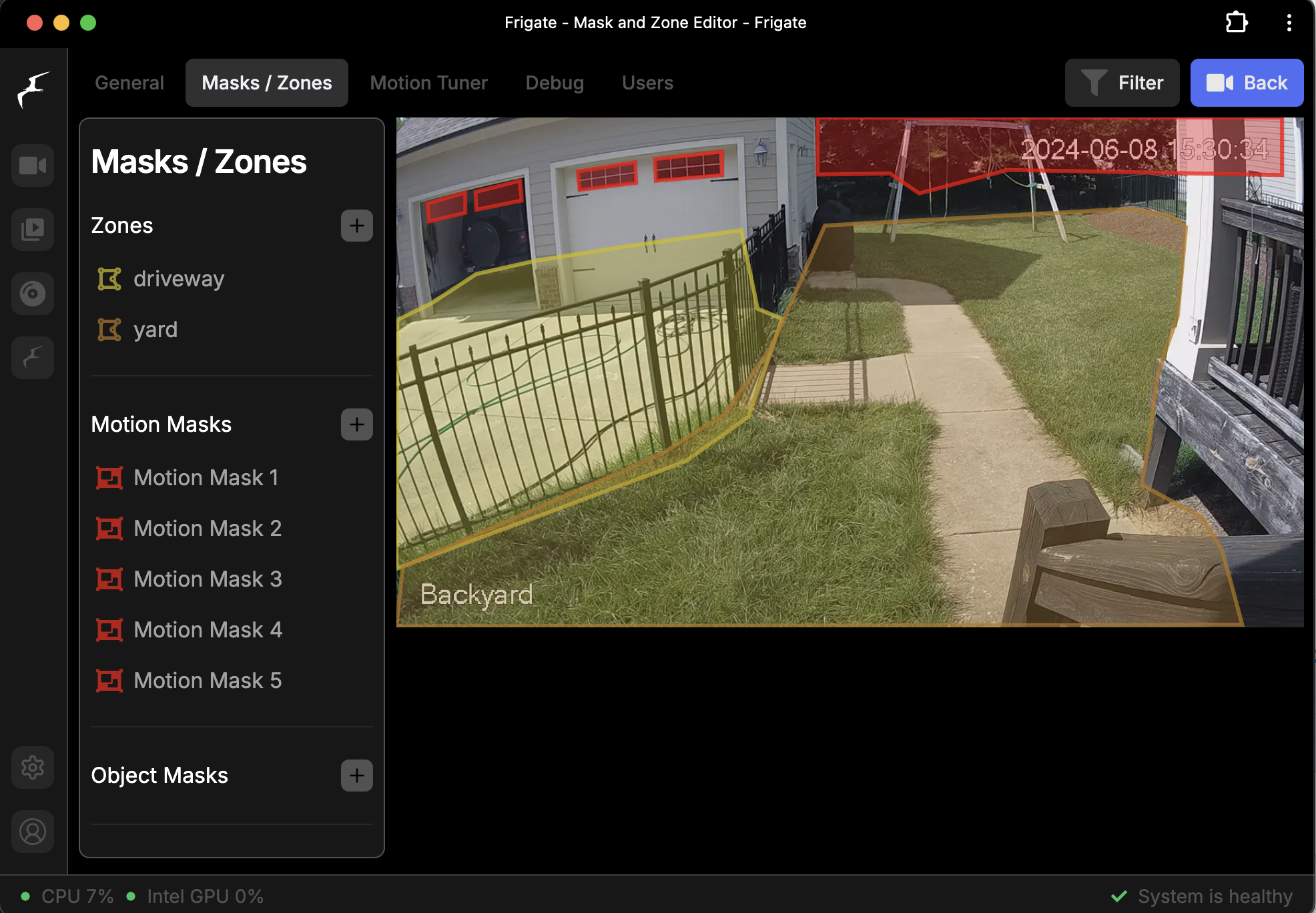The image size is (1316, 913).
Task: Open the review recordings sidebar icon
Action: 33,230
